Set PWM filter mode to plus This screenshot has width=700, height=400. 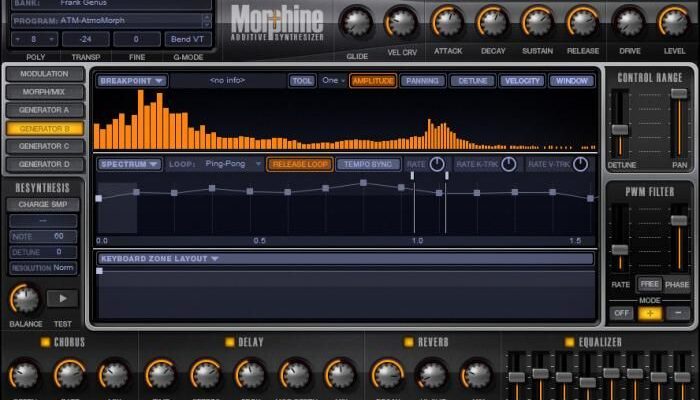pos(650,313)
